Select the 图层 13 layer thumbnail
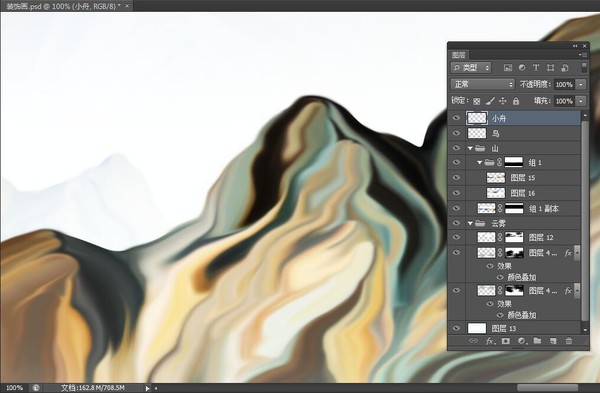The width and height of the screenshot is (600, 393). (x=477, y=328)
